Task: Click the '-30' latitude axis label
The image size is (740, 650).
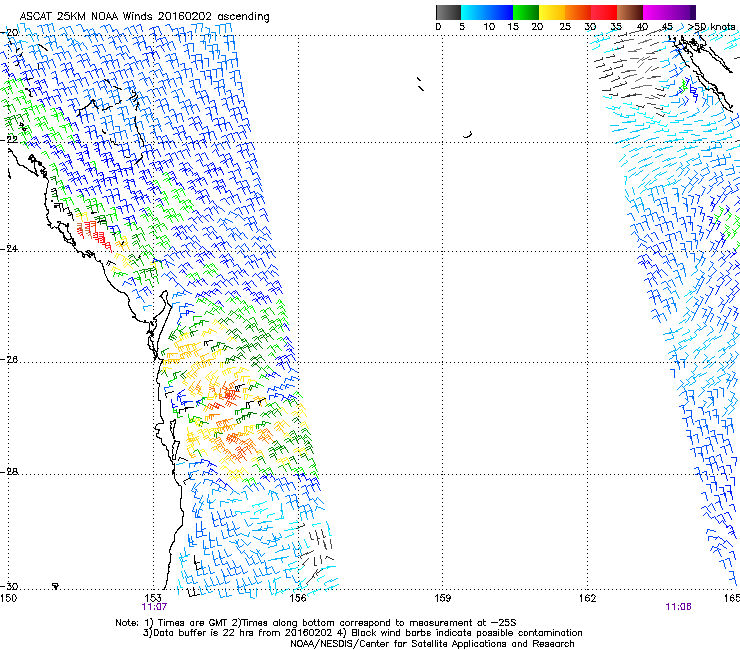Action: point(10,587)
